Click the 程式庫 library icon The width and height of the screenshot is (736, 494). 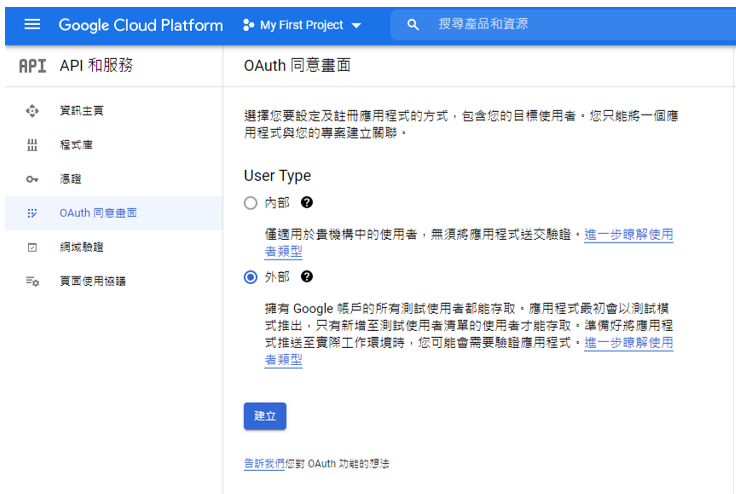pyautogui.click(x=32, y=145)
